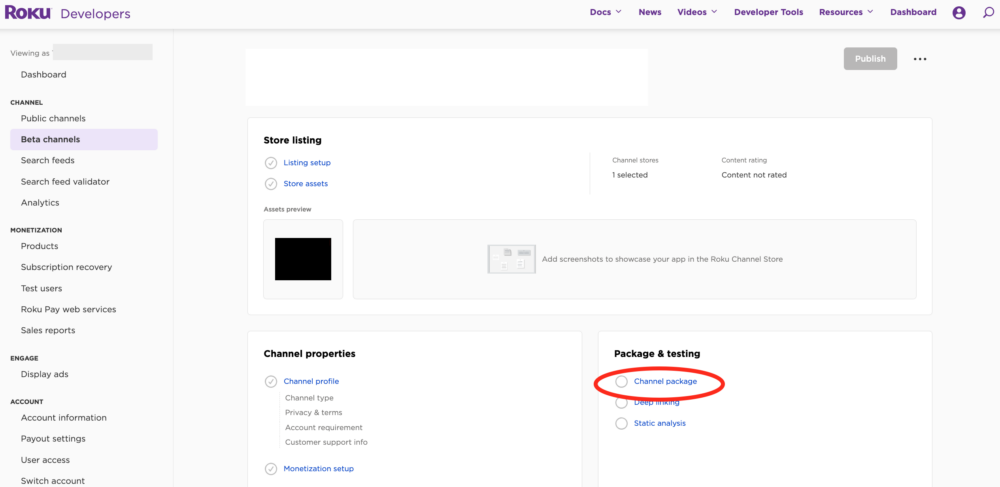Click the search magnifier icon

point(988,13)
